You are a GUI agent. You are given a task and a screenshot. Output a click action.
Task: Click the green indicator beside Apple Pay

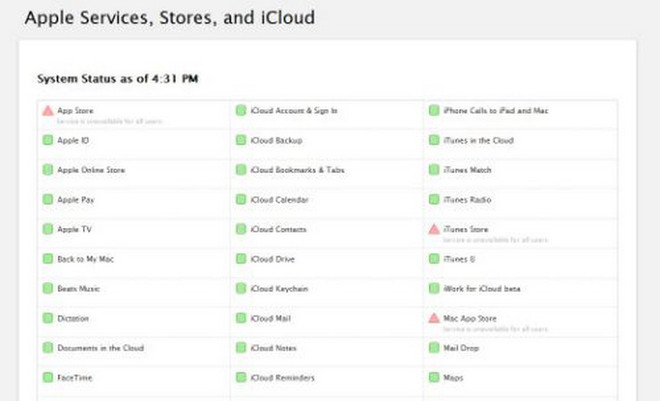(48, 200)
